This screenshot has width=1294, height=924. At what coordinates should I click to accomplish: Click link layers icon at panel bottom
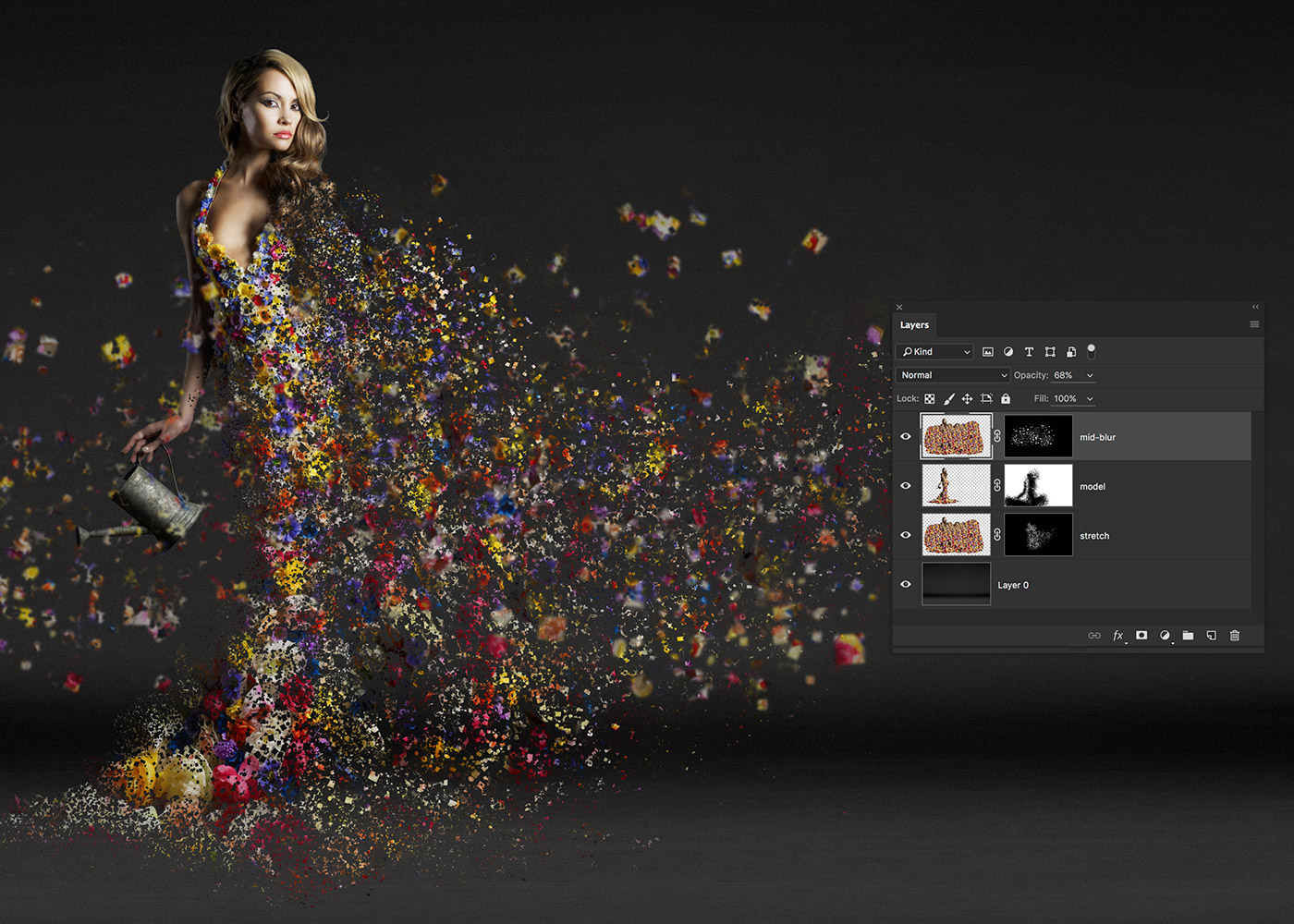coord(1094,636)
